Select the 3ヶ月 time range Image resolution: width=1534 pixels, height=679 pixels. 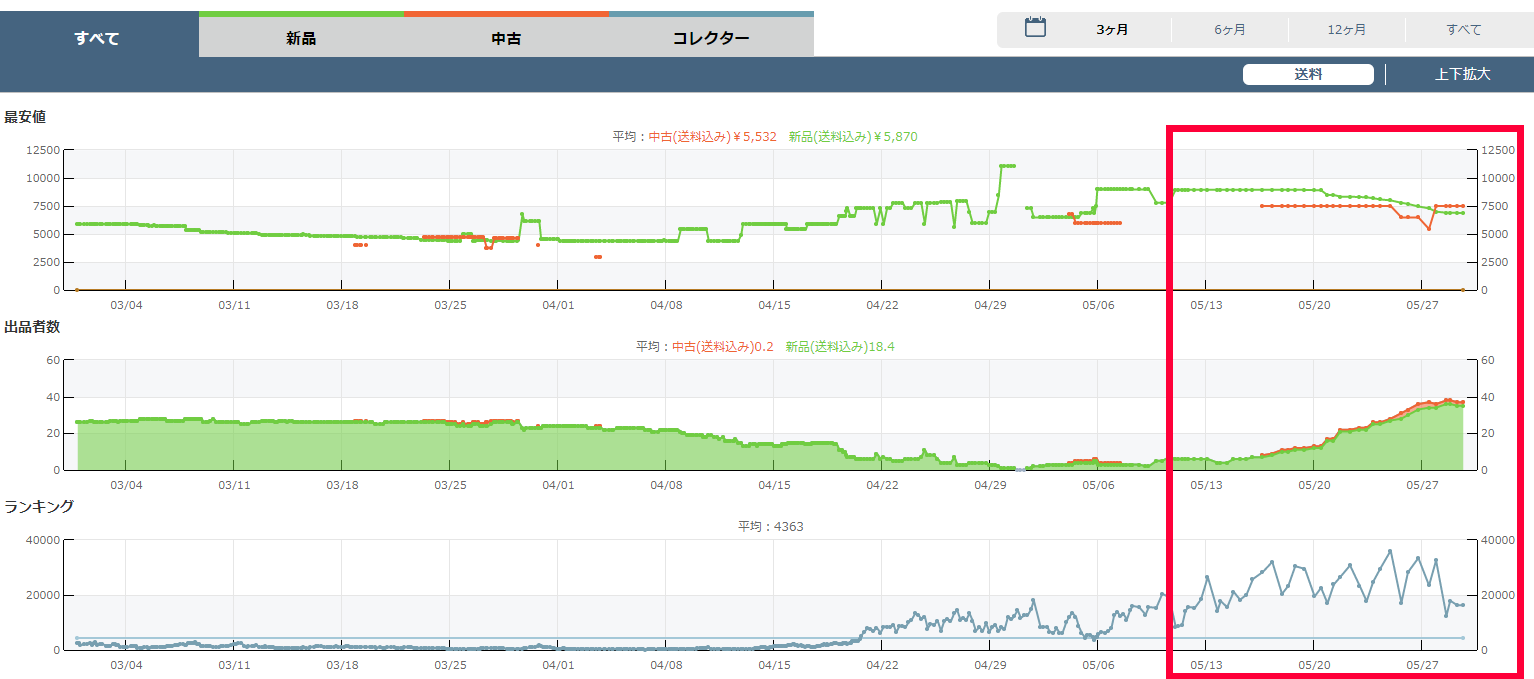[1112, 30]
